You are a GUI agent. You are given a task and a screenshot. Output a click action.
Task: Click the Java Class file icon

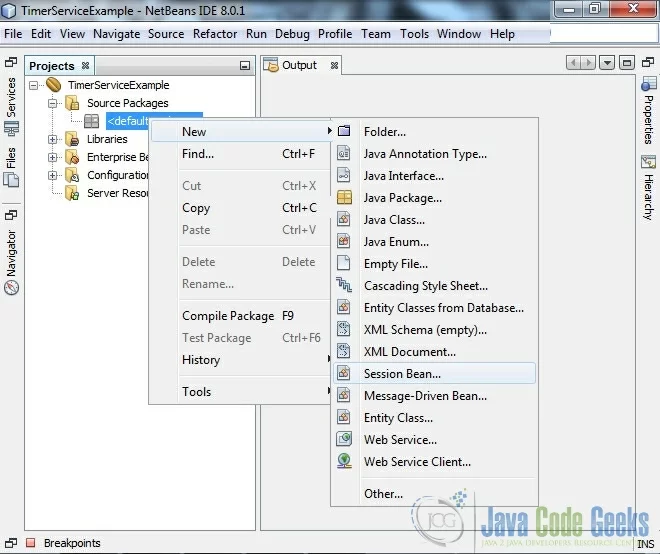pyautogui.click(x=344, y=219)
